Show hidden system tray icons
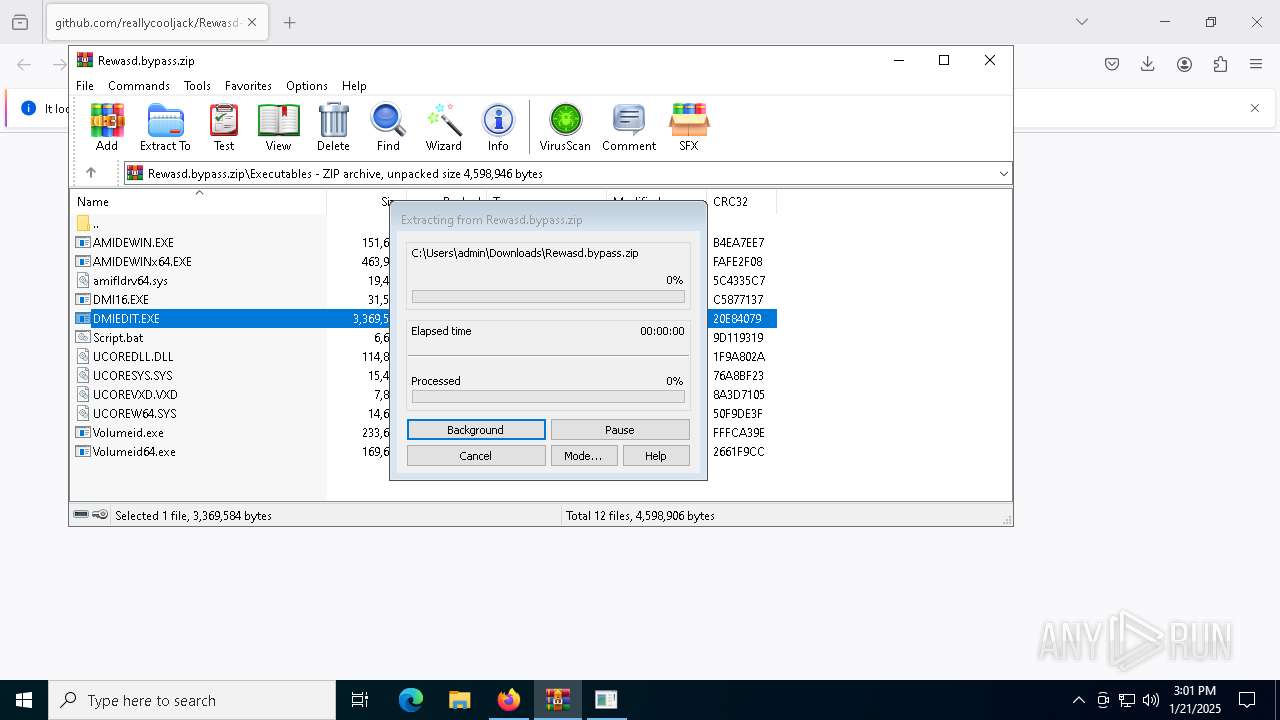1280x720 pixels. (1078, 700)
